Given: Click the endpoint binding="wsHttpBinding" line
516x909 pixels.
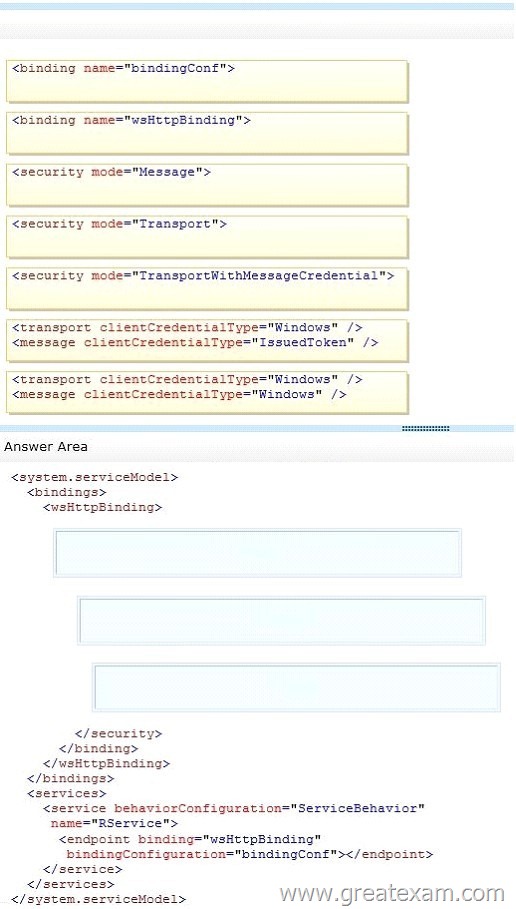Looking at the screenshot, I should point(190,839).
